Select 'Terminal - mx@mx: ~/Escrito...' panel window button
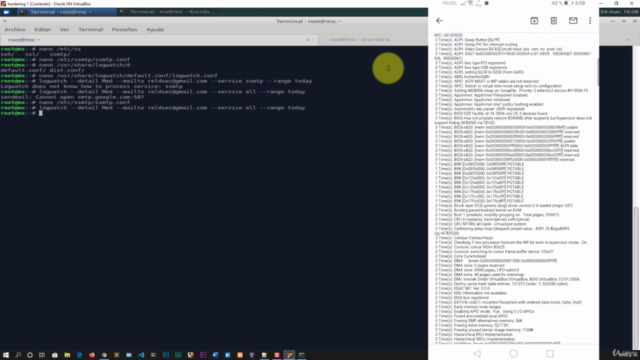Screen dimensions: 640x360 [167, 12]
